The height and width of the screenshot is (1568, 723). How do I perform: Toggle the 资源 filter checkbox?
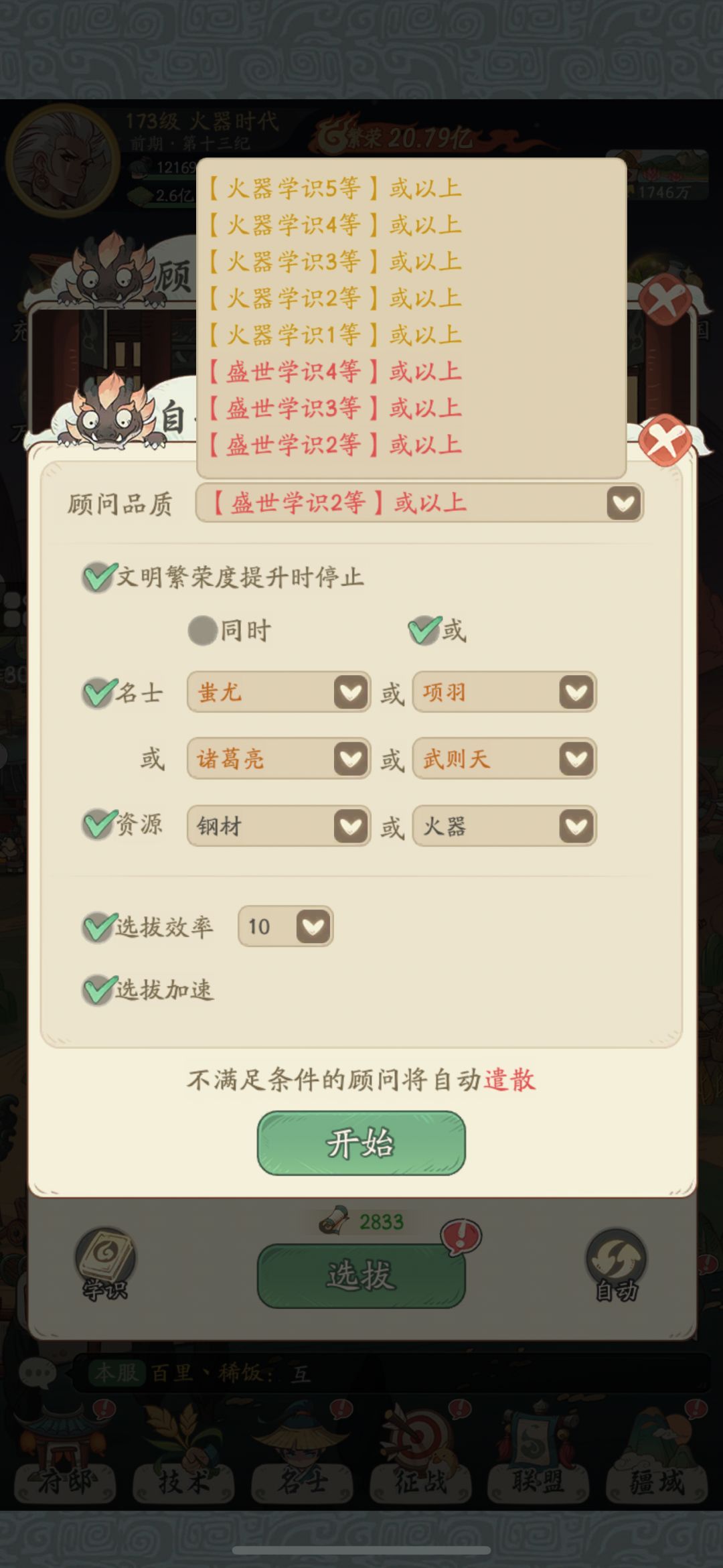98,825
